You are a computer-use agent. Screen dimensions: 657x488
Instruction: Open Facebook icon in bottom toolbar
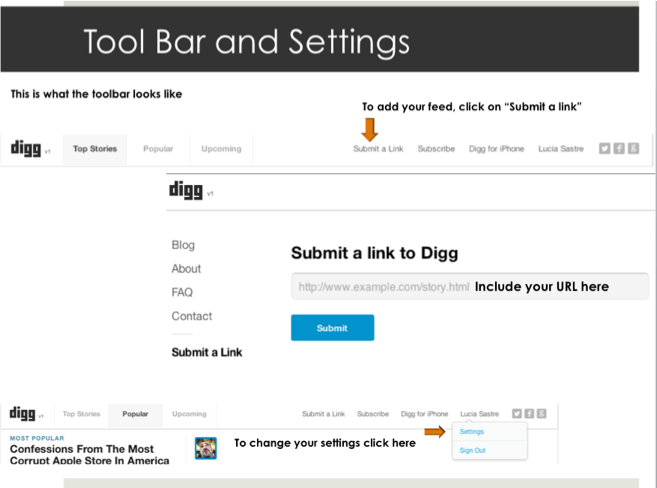[529, 413]
